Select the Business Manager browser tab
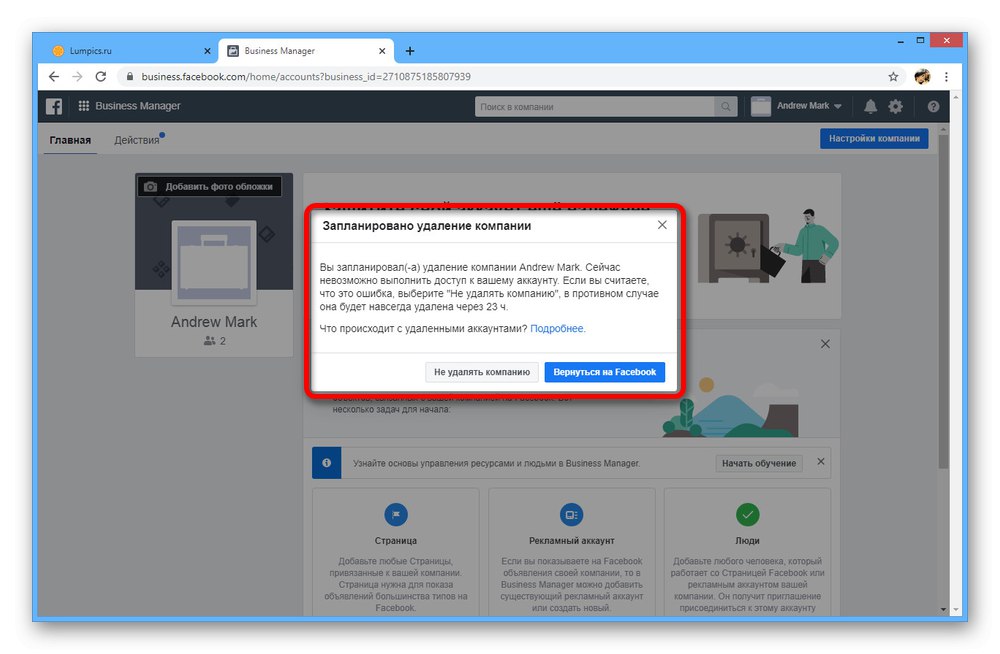This screenshot has width=1000, height=654. pos(307,51)
